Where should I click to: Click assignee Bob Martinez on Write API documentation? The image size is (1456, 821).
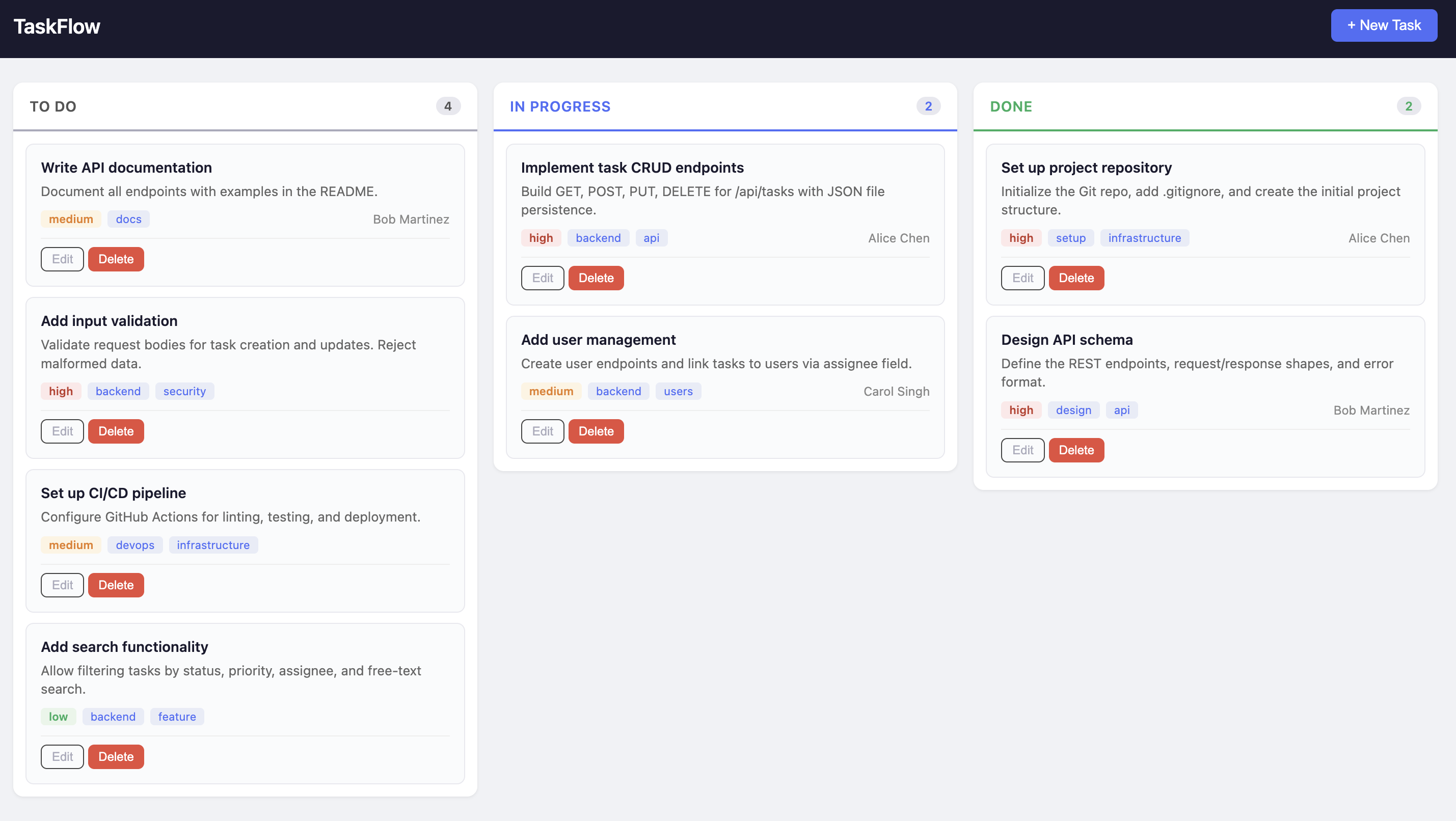[x=411, y=219]
